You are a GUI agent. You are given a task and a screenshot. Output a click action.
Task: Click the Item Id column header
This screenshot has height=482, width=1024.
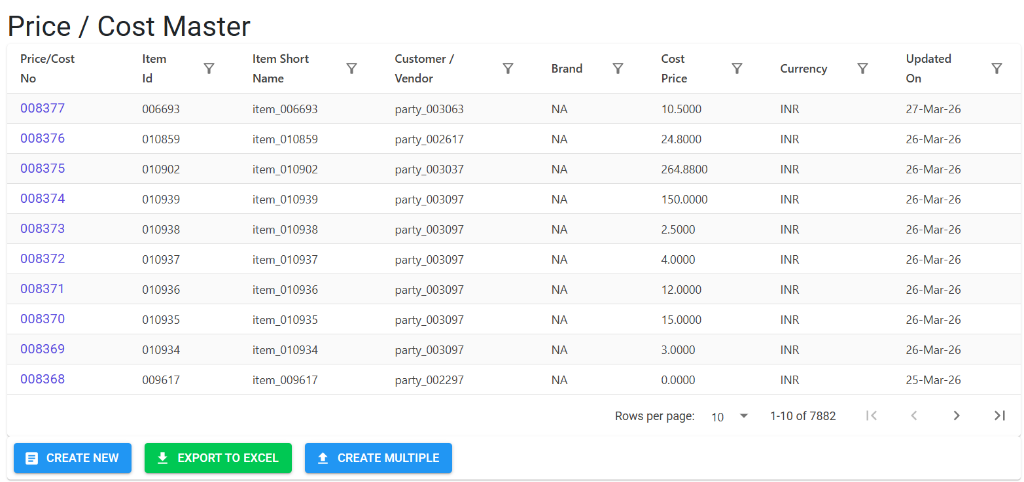[154, 69]
